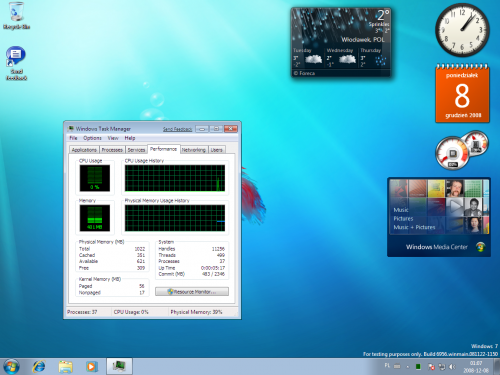Click the volume speaker tray icon
This screenshot has width=500, height=375.
tap(452, 367)
